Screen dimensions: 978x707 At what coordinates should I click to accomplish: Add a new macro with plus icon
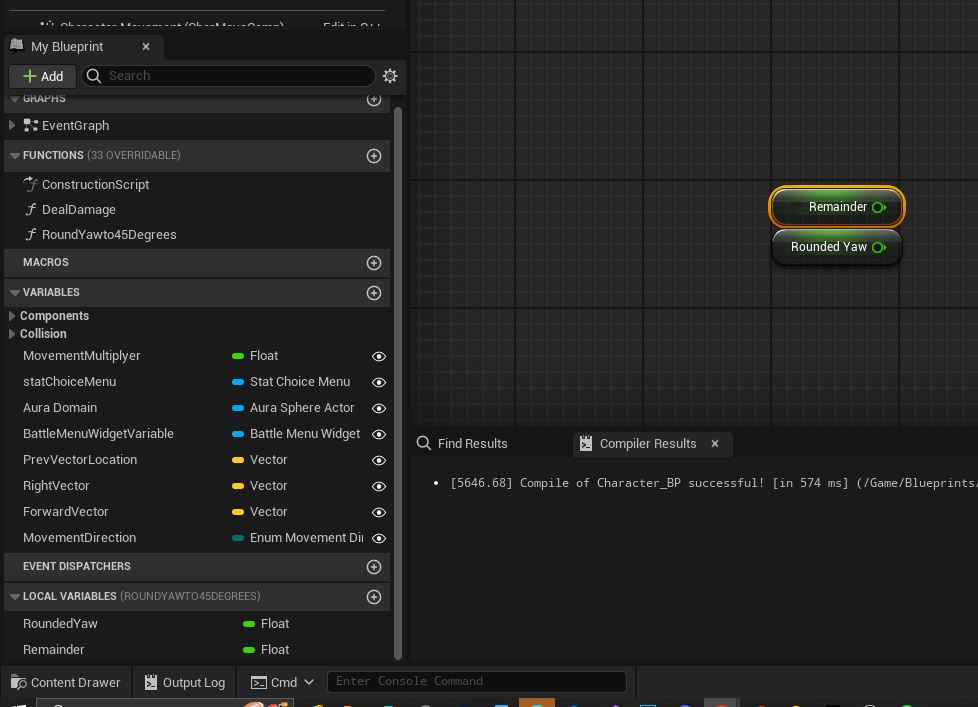(x=374, y=263)
